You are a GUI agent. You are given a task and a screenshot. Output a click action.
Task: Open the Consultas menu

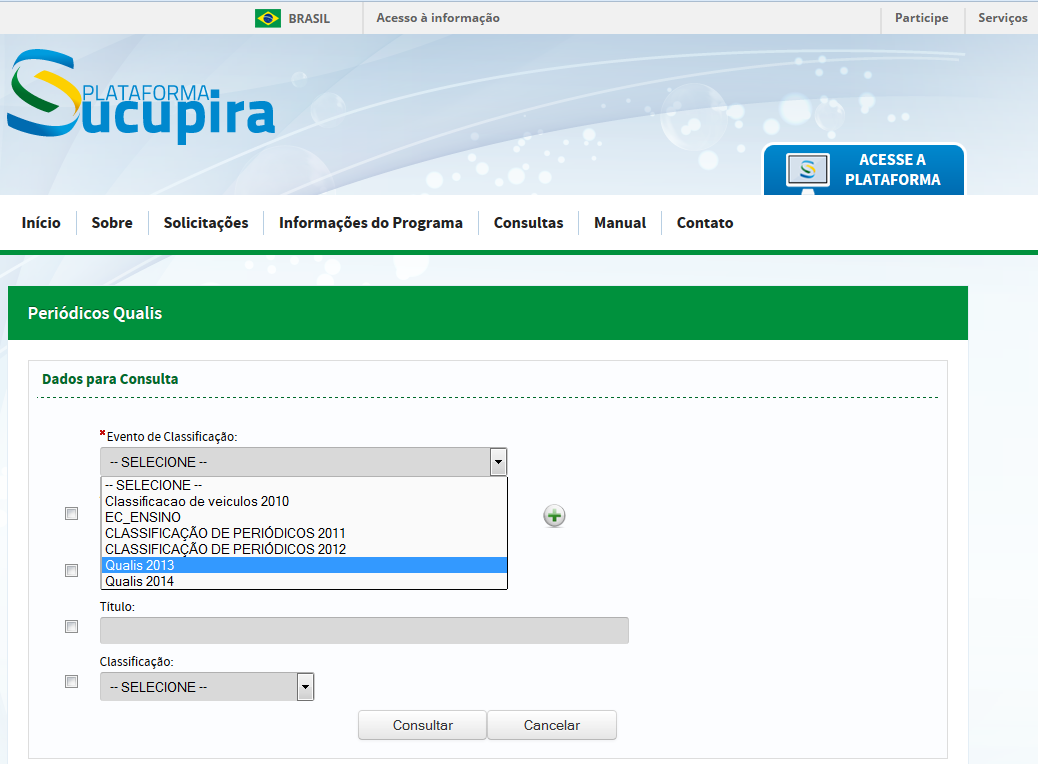pyautogui.click(x=528, y=222)
